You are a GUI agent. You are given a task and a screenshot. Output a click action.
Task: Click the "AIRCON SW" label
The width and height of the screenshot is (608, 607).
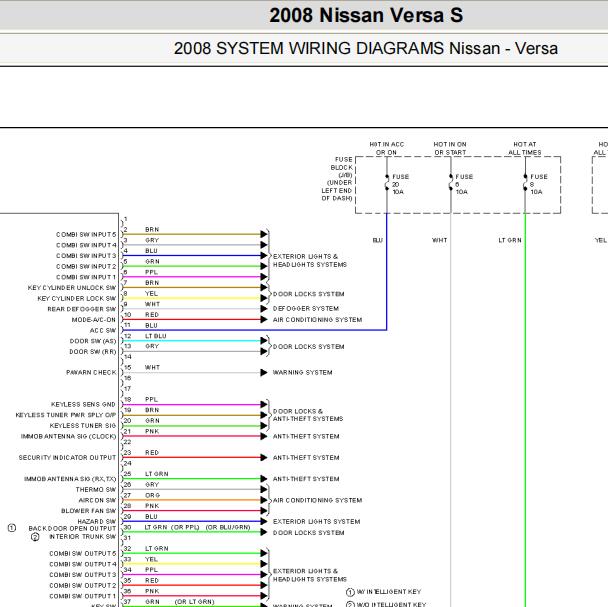[97, 500]
